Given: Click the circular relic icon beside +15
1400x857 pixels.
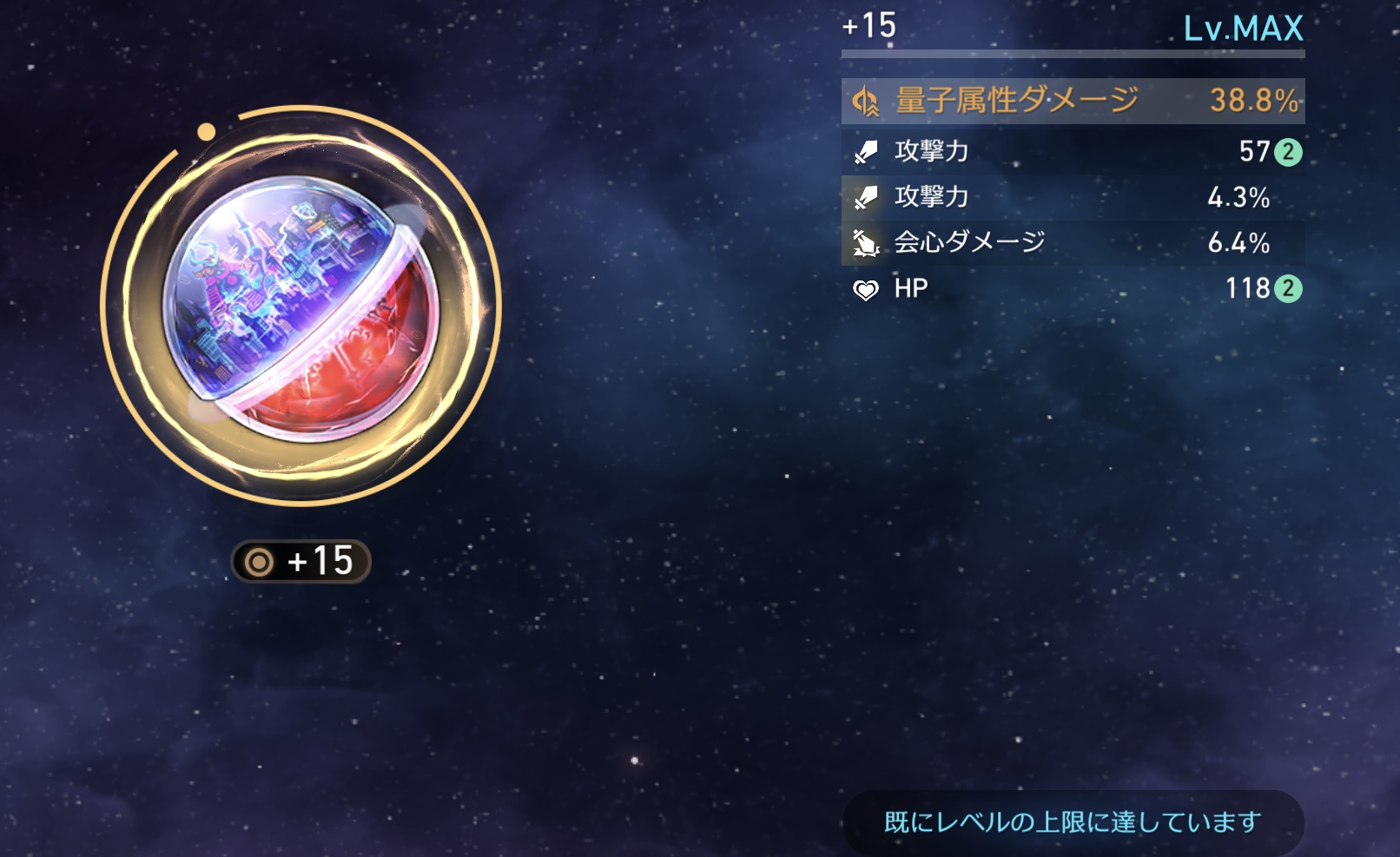Looking at the screenshot, I should [259, 562].
